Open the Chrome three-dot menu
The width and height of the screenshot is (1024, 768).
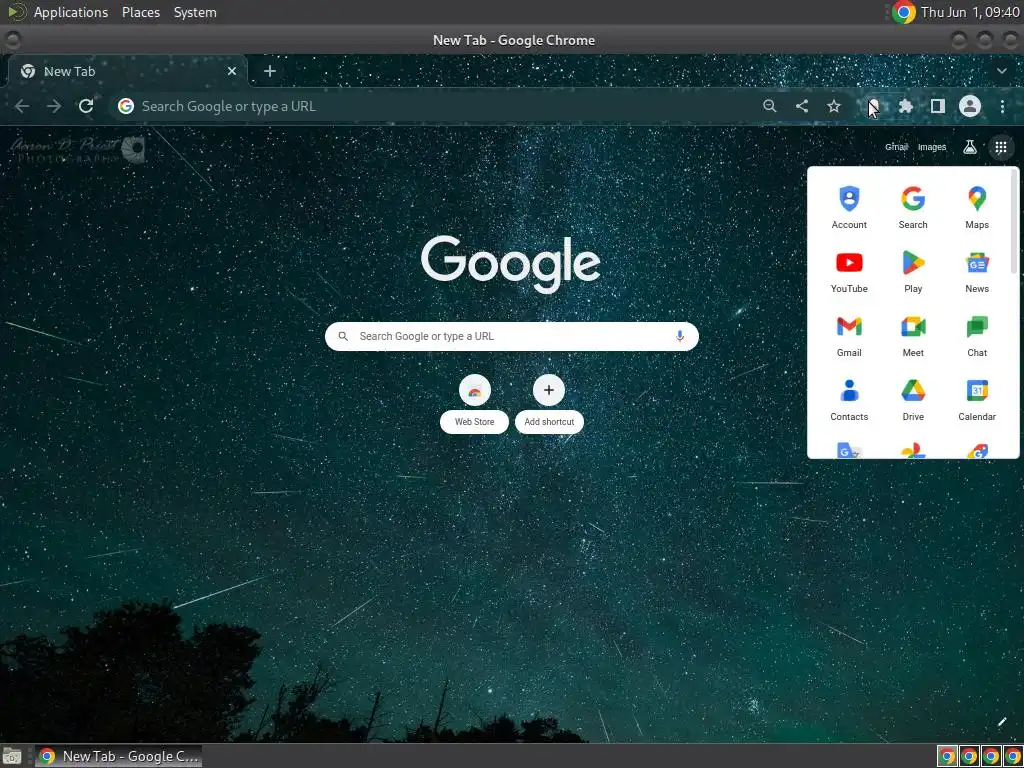coord(1002,106)
